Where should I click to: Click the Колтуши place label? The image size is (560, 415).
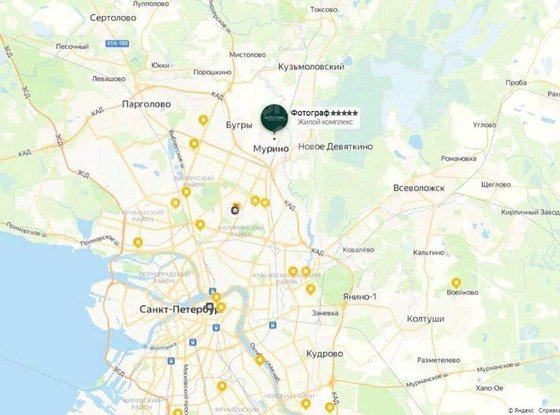(425, 319)
